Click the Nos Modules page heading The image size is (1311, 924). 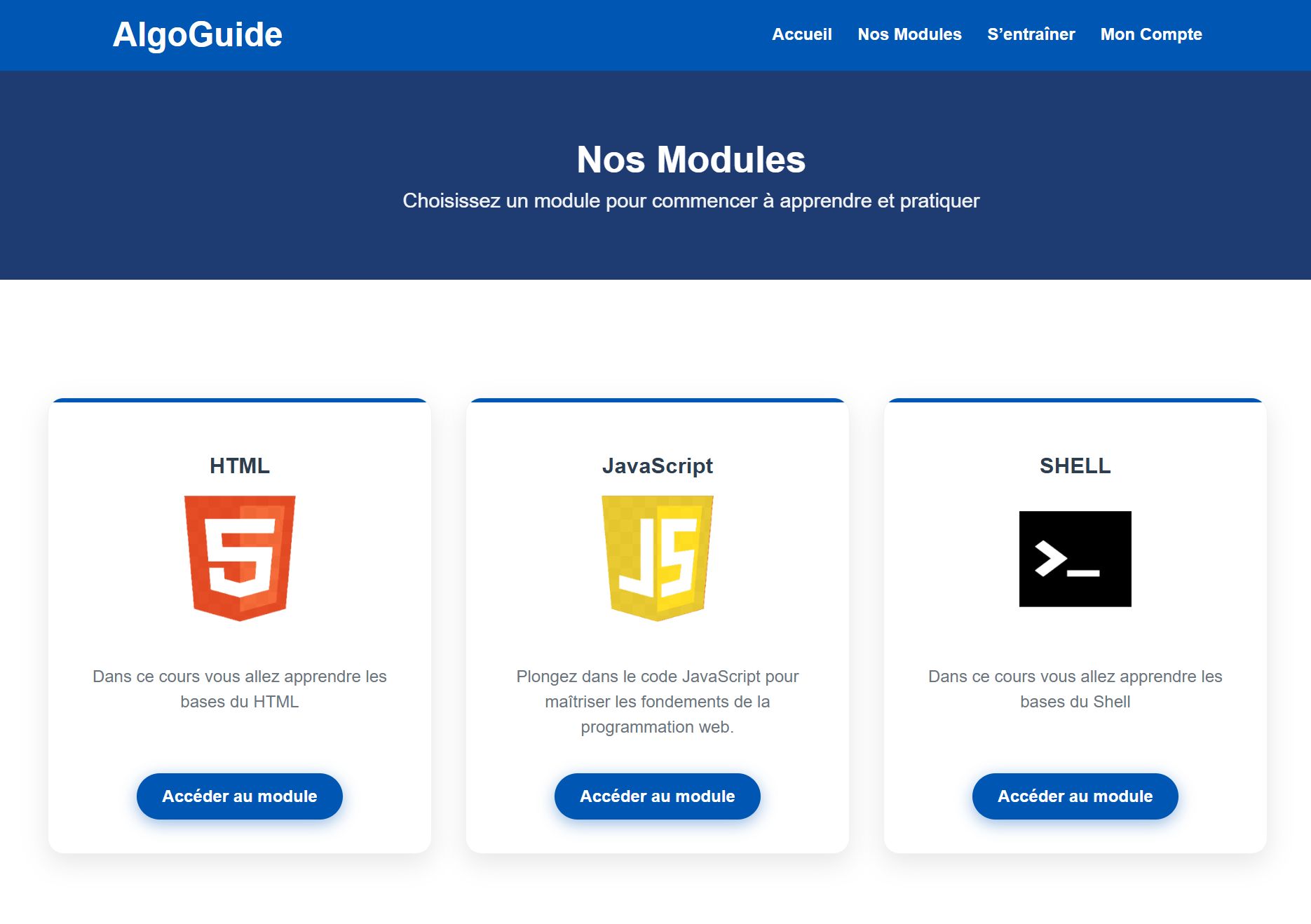point(691,159)
